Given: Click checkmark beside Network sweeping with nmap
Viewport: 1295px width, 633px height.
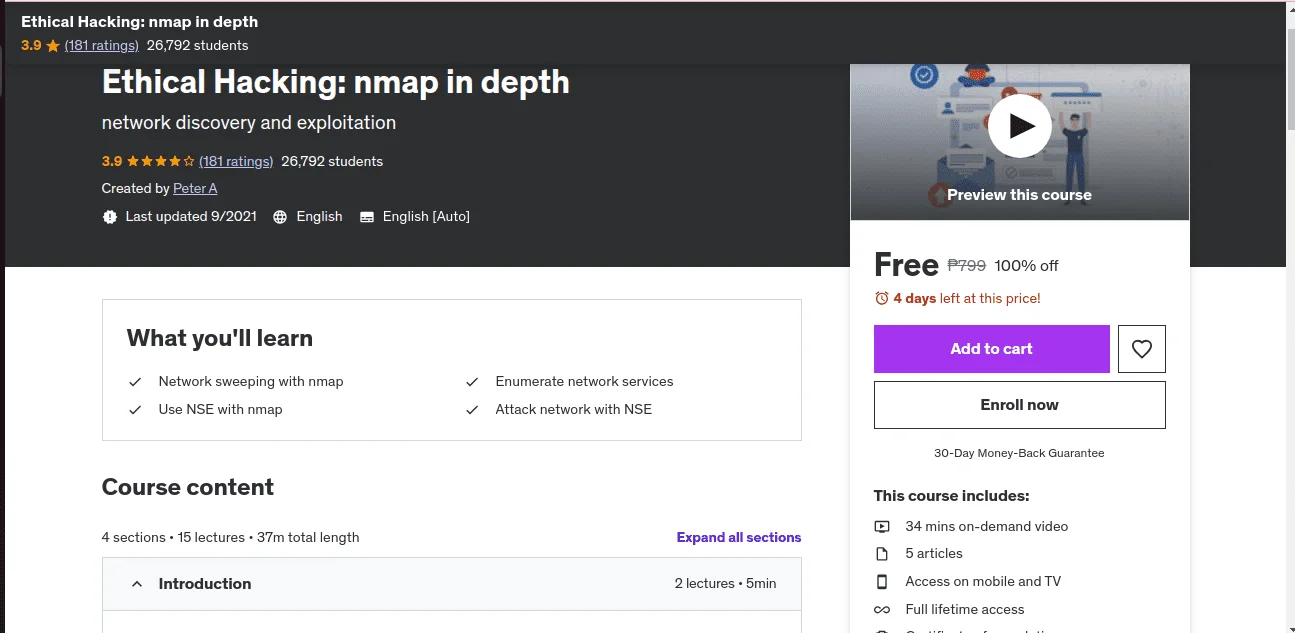Looking at the screenshot, I should [135, 382].
